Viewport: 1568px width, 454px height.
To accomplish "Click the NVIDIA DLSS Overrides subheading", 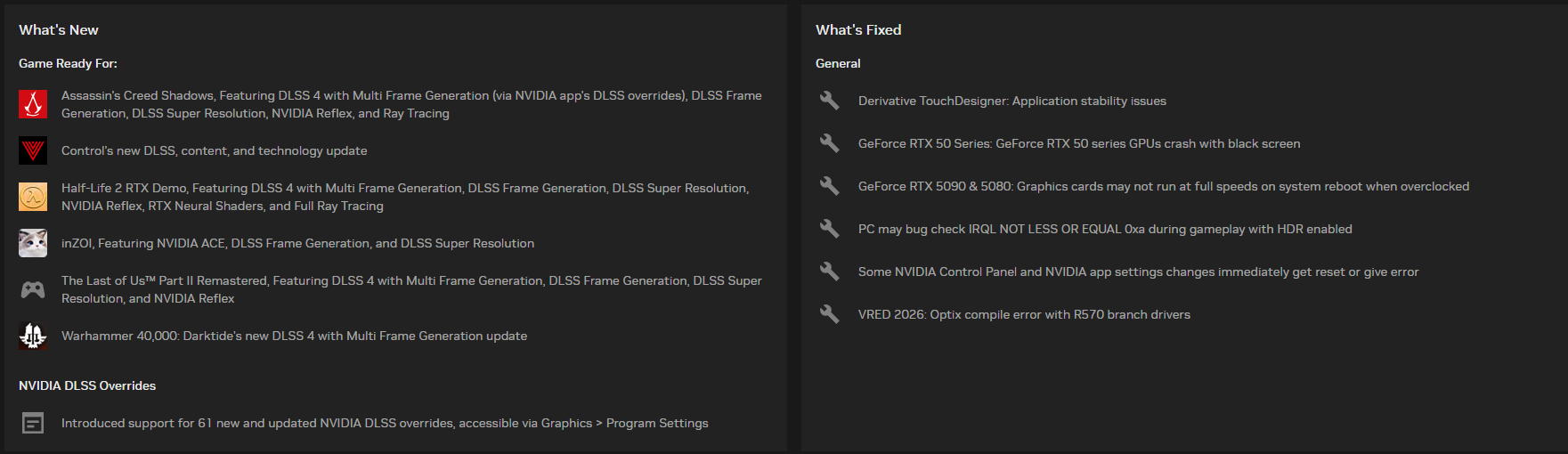I will click(x=87, y=385).
